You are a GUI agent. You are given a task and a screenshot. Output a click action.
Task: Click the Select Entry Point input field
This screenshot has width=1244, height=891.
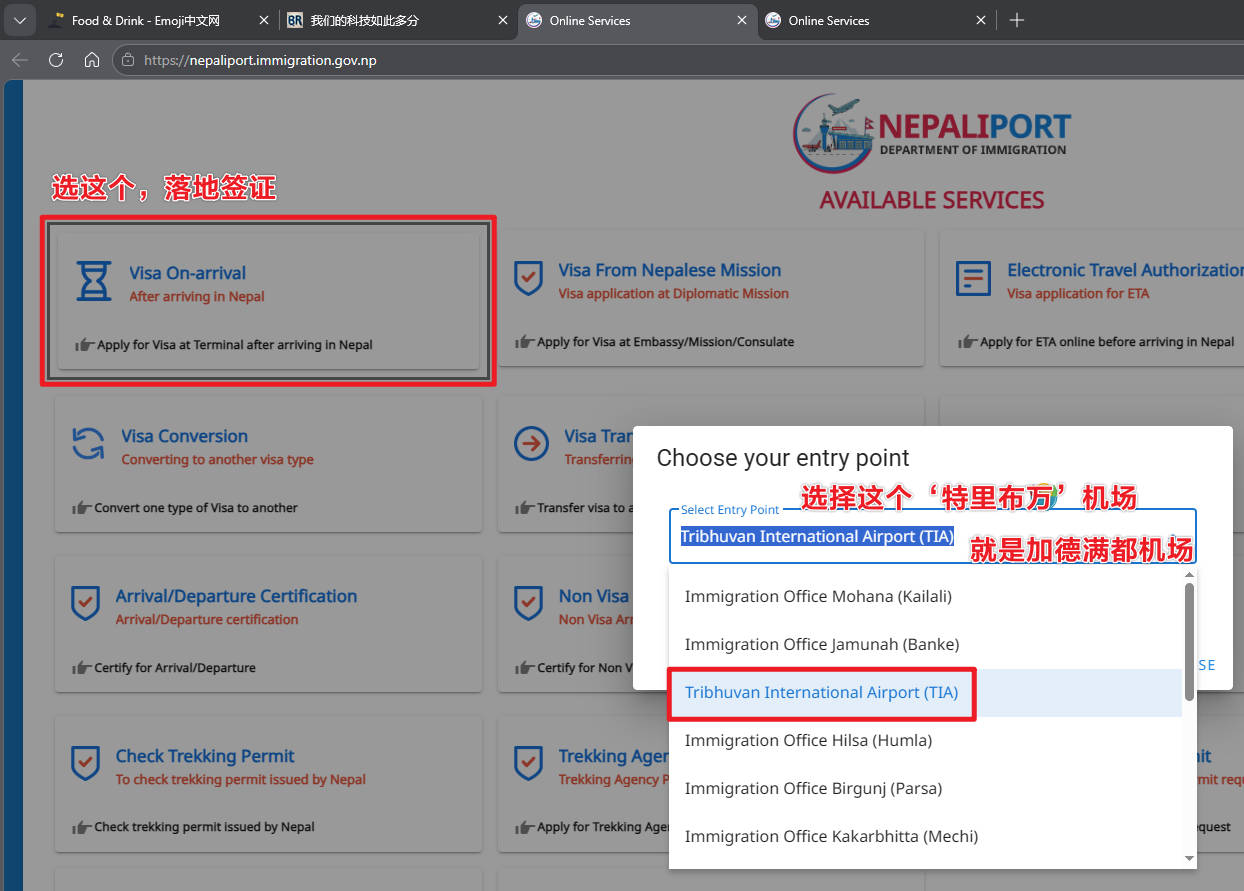tap(930, 537)
